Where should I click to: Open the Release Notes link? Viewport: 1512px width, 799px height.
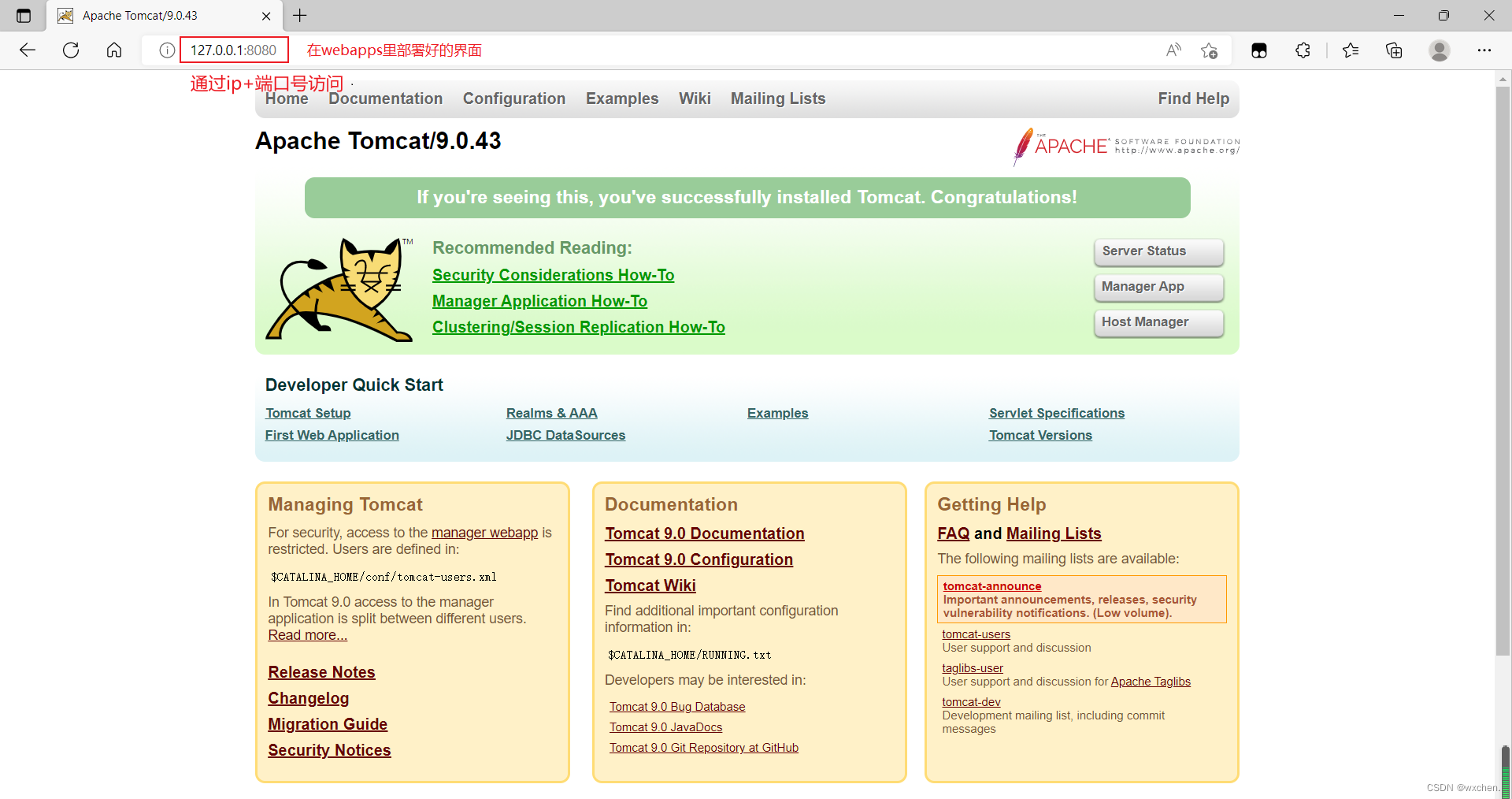321,672
